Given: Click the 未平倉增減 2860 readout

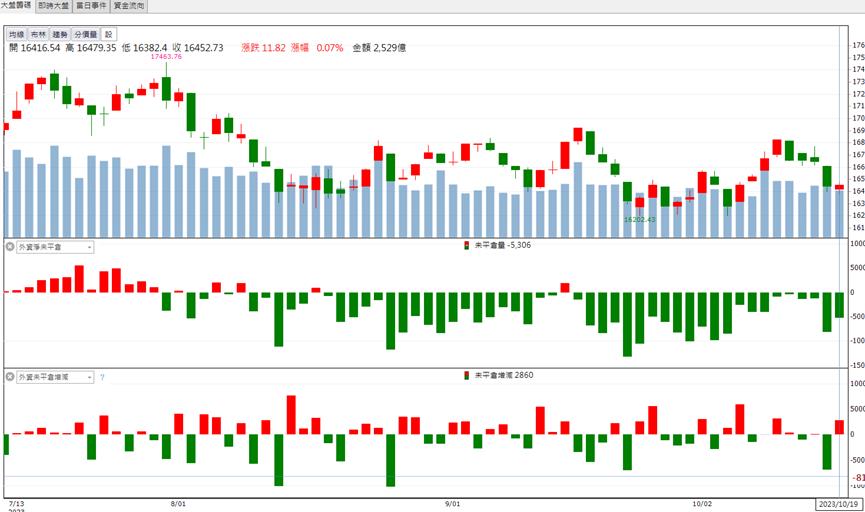Looking at the screenshot, I should point(504,375).
